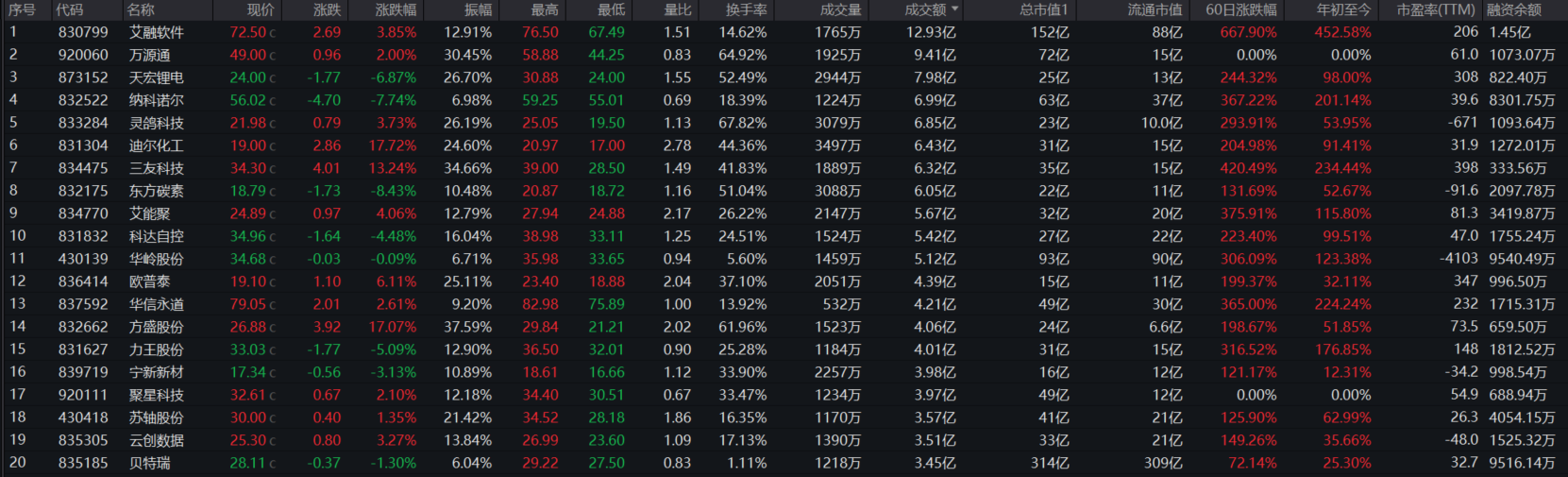The width and height of the screenshot is (1568, 477).
Task: Click the sort arrow on 成交额 column
Action: coord(955,9)
